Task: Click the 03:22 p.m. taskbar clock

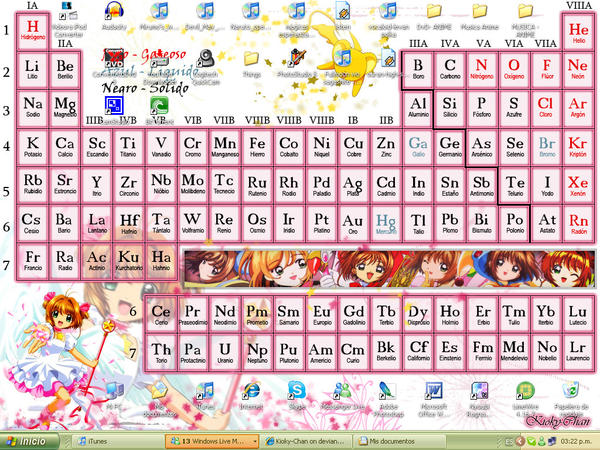Action: click(577, 442)
